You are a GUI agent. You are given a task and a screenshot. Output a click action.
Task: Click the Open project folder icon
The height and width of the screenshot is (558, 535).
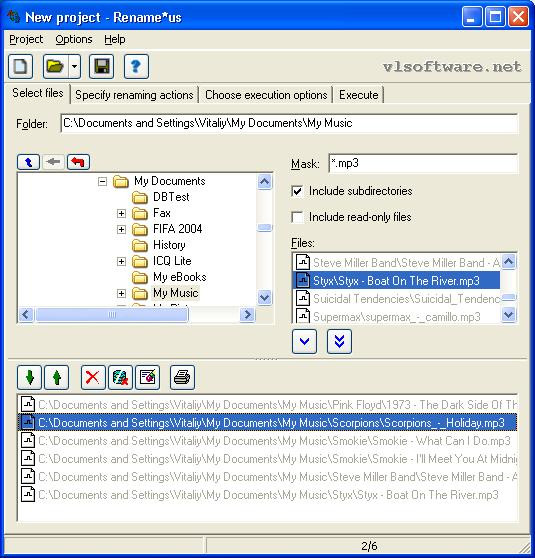[x=55, y=67]
